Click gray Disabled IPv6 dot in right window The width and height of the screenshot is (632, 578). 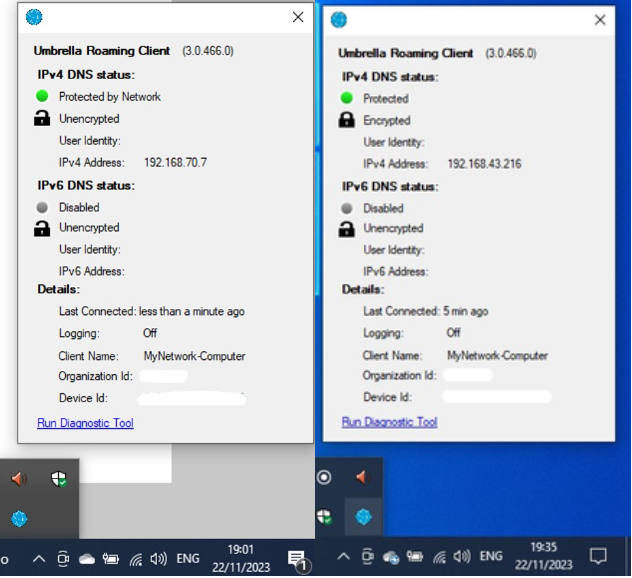click(x=347, y=208)
